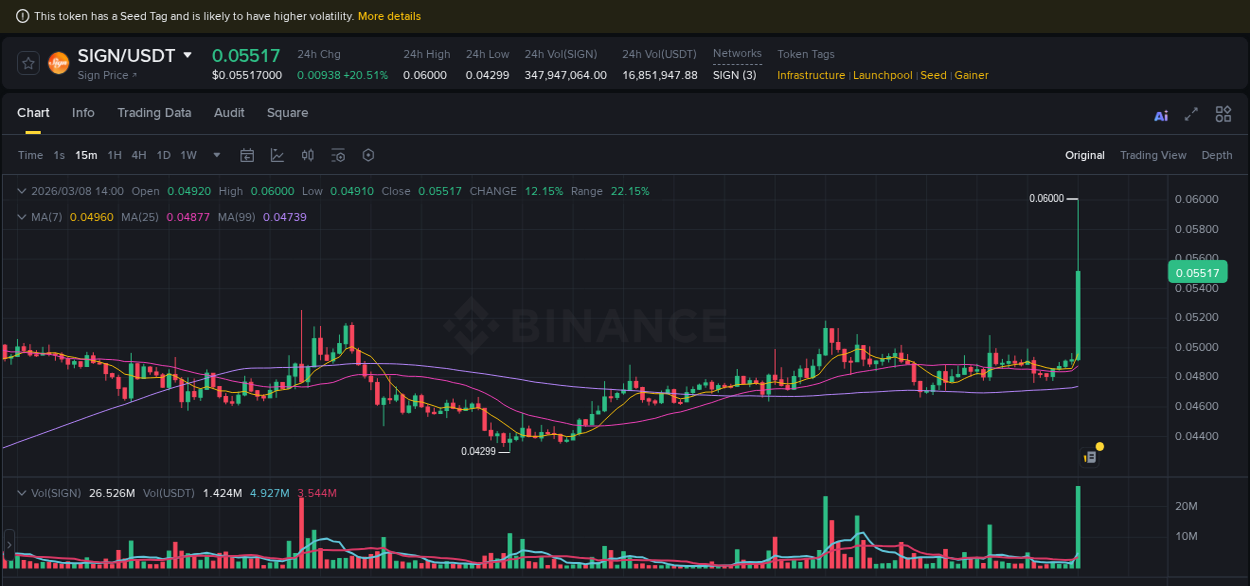Open the indicators comparison icon
1250x586 pixels.
(307, 155)
